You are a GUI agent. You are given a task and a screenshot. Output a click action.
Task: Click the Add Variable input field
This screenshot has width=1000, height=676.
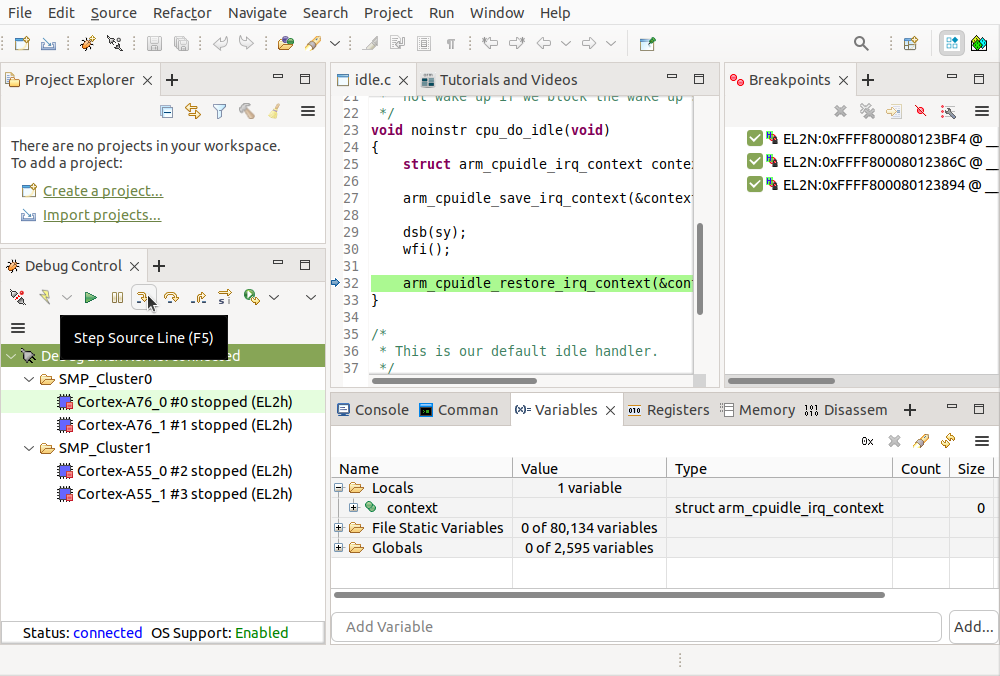tap(636, 627)
